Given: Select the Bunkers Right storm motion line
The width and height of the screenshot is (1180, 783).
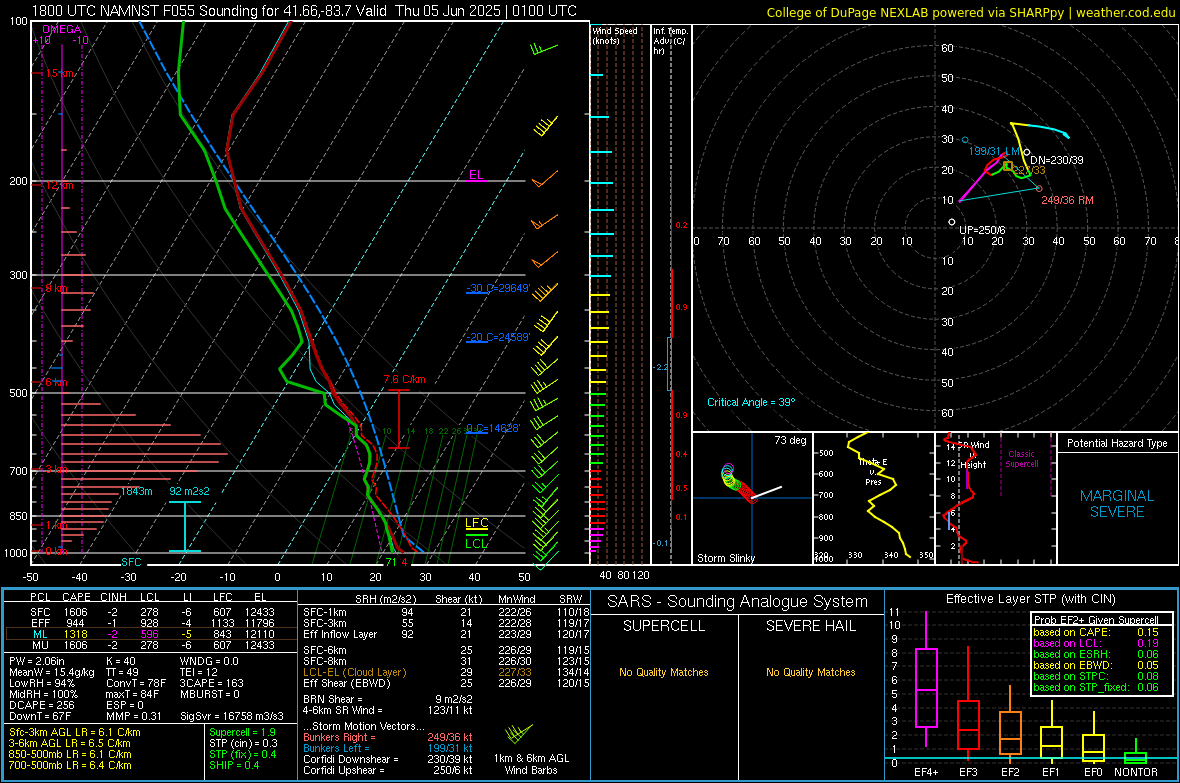Looking at the screenshot, I should coord(388,737).
